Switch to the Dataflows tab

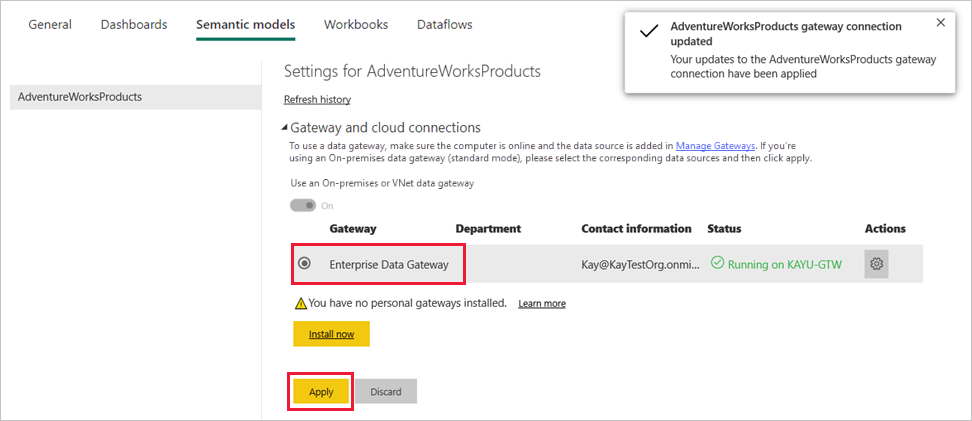pos(444,24)
